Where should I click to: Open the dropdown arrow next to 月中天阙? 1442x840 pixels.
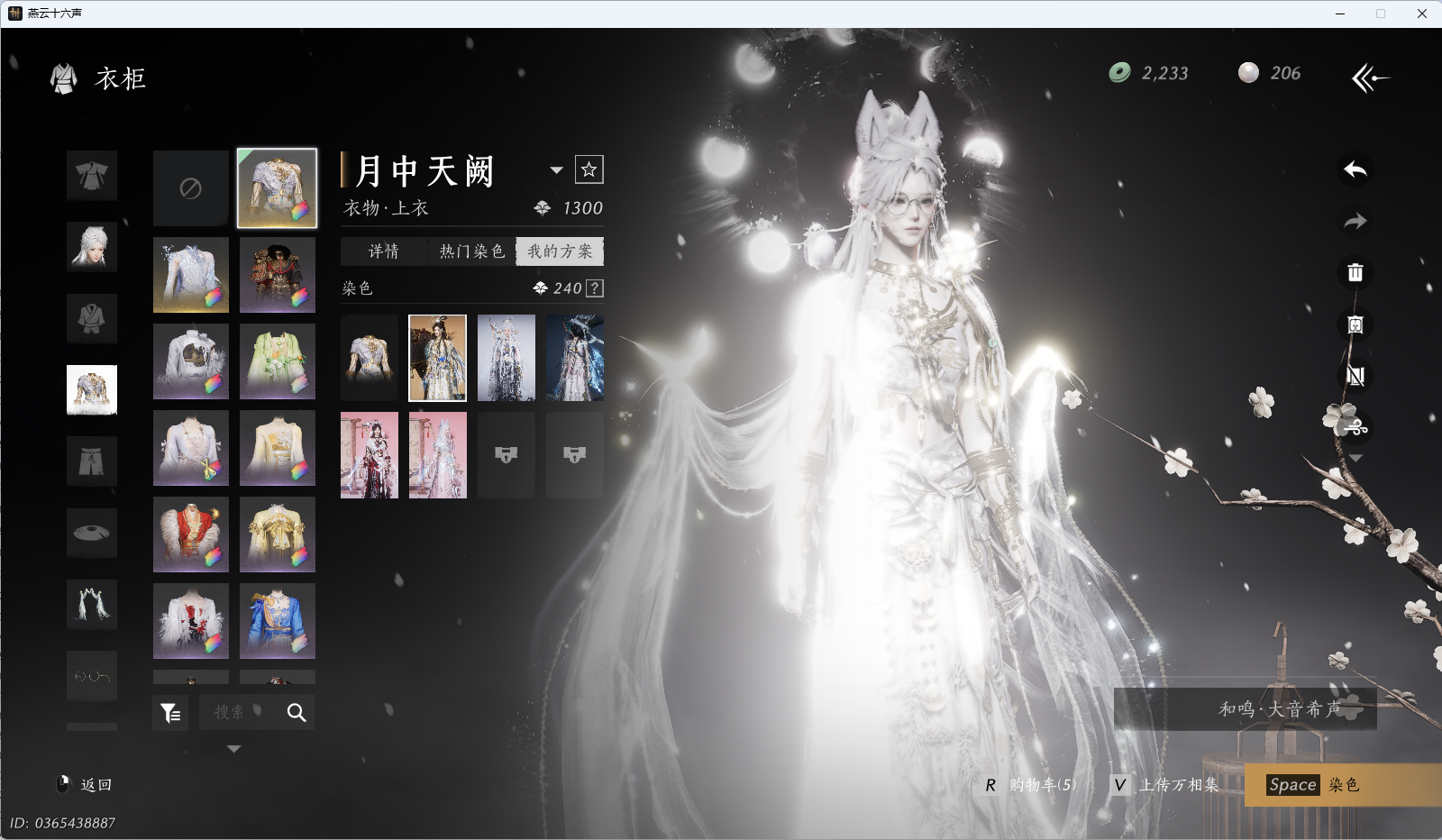pos(557,169)
